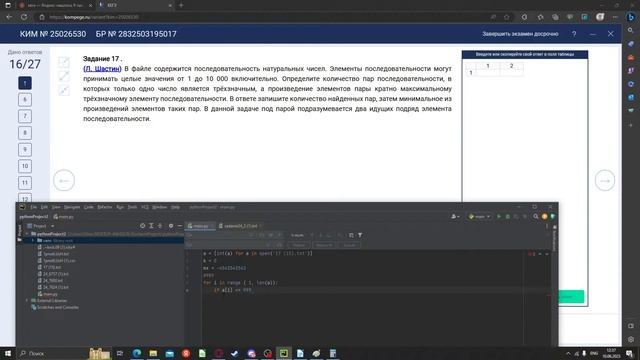Open the PyCharm View menu
Image resolution: width=640 pixels, height=360 pixels.
56,207
